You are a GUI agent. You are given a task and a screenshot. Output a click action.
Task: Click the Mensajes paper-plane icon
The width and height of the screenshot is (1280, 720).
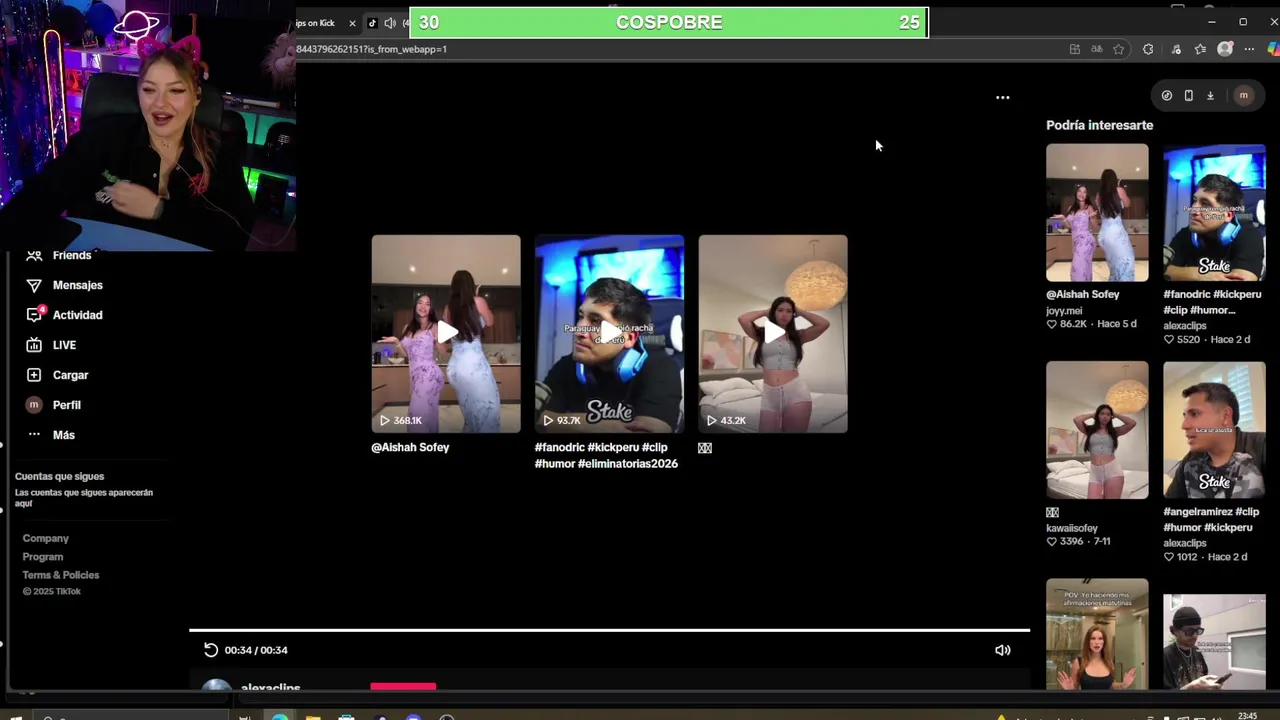pos(34,285)
